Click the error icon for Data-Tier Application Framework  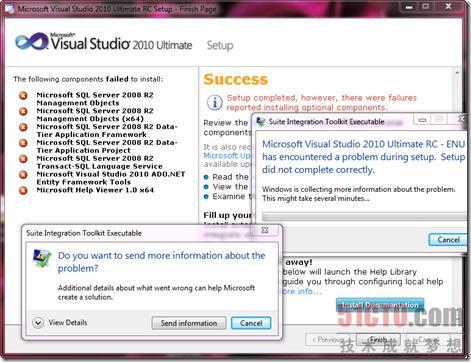23,127
